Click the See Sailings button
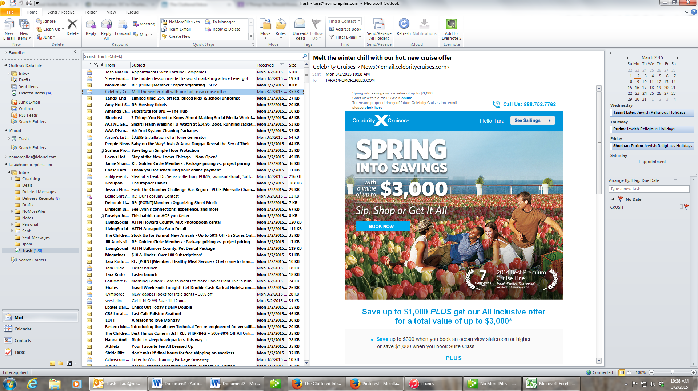This screenshot has height=391, width=698. (532, 120)
